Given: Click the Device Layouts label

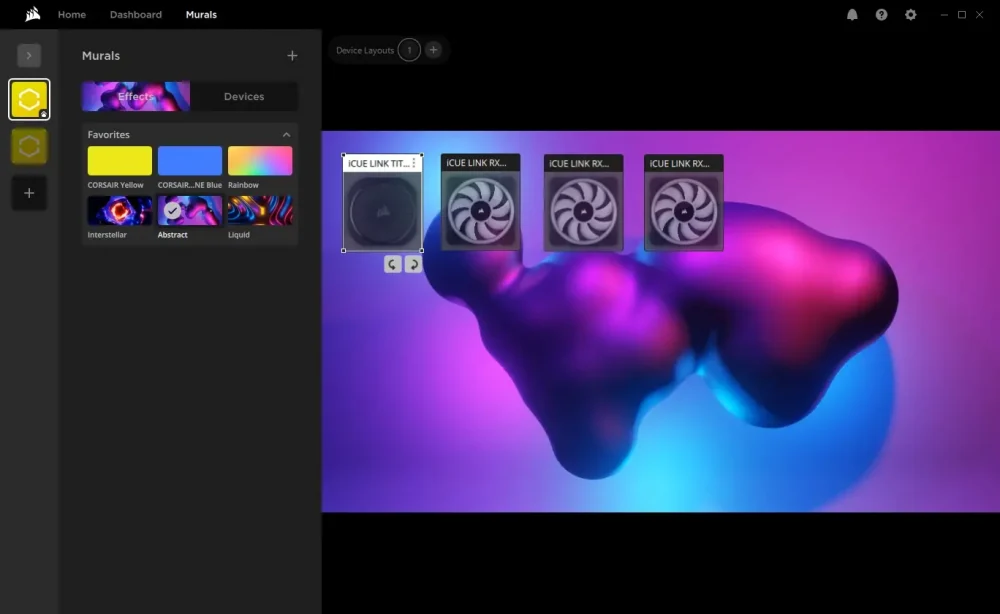Looking at the screenshot, I should [365, 50].
